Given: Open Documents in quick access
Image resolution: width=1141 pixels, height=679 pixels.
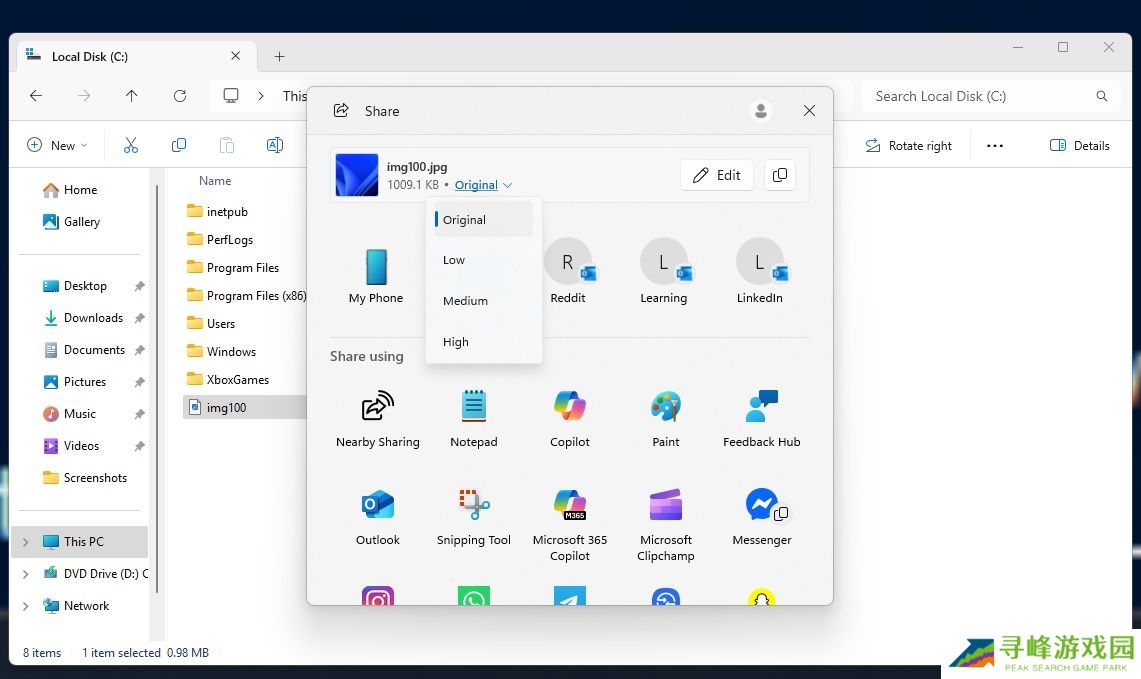Looking at the screenshot, I should [x=84, y=350].
